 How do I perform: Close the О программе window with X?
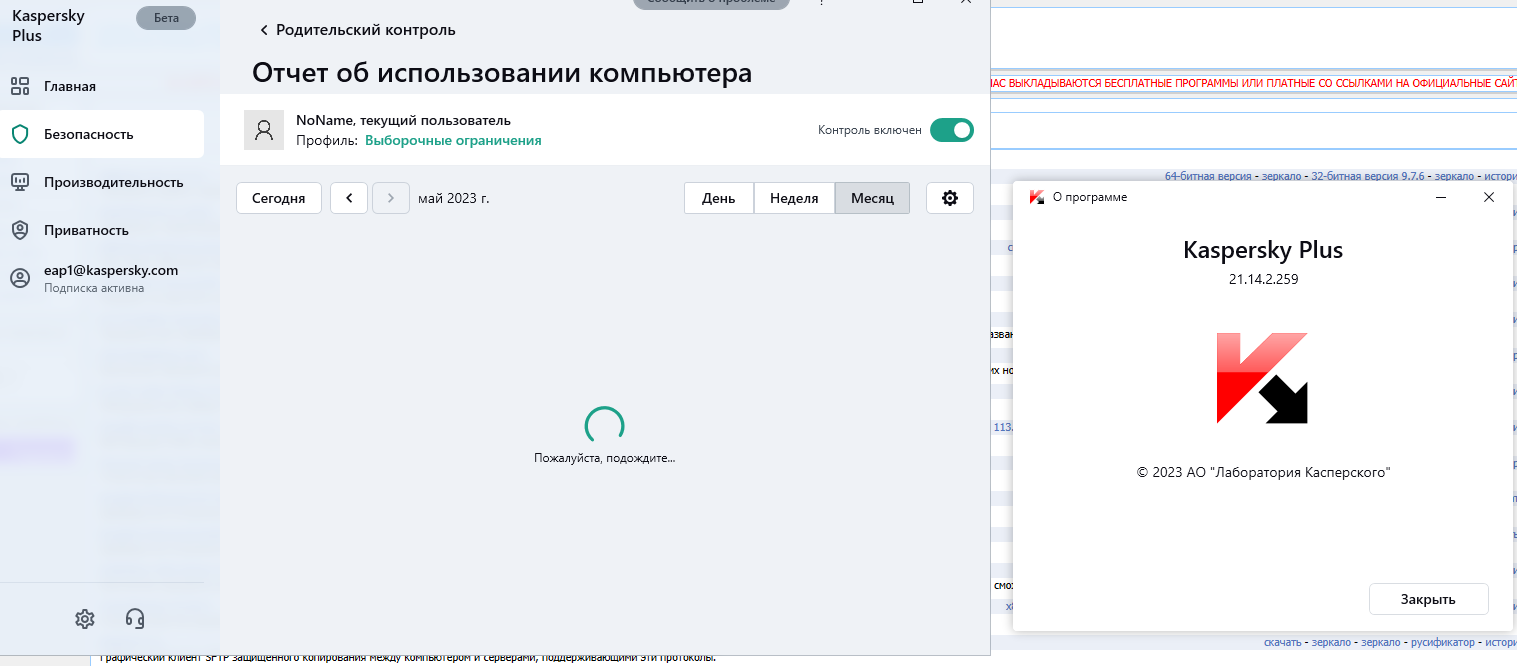coord(1489,197)
